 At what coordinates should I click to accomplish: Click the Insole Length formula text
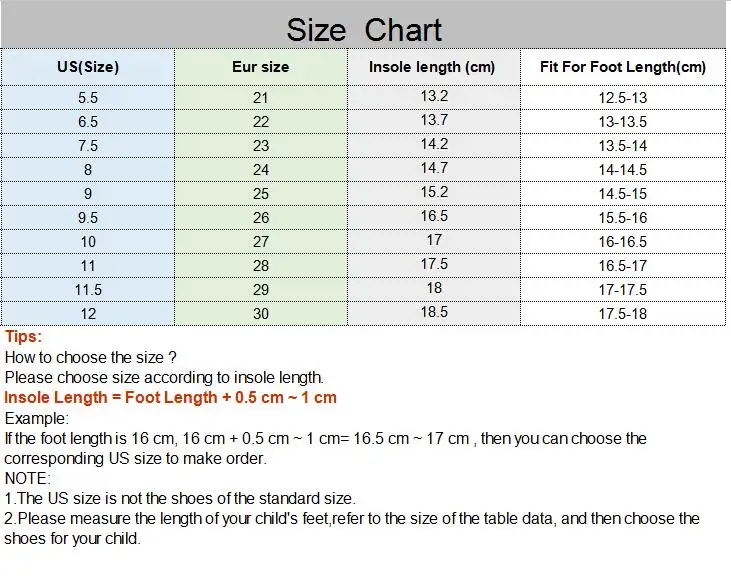[170, 398]
